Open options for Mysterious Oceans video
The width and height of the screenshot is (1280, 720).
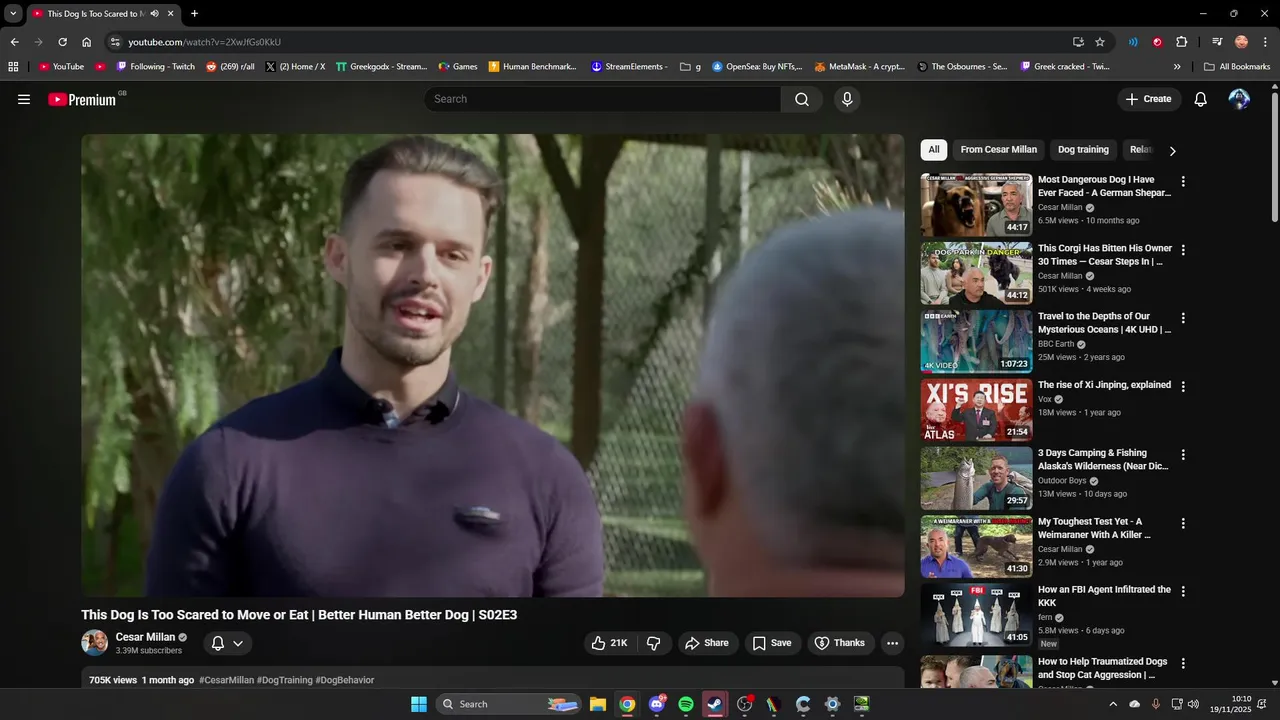(x=1183, y=318)
